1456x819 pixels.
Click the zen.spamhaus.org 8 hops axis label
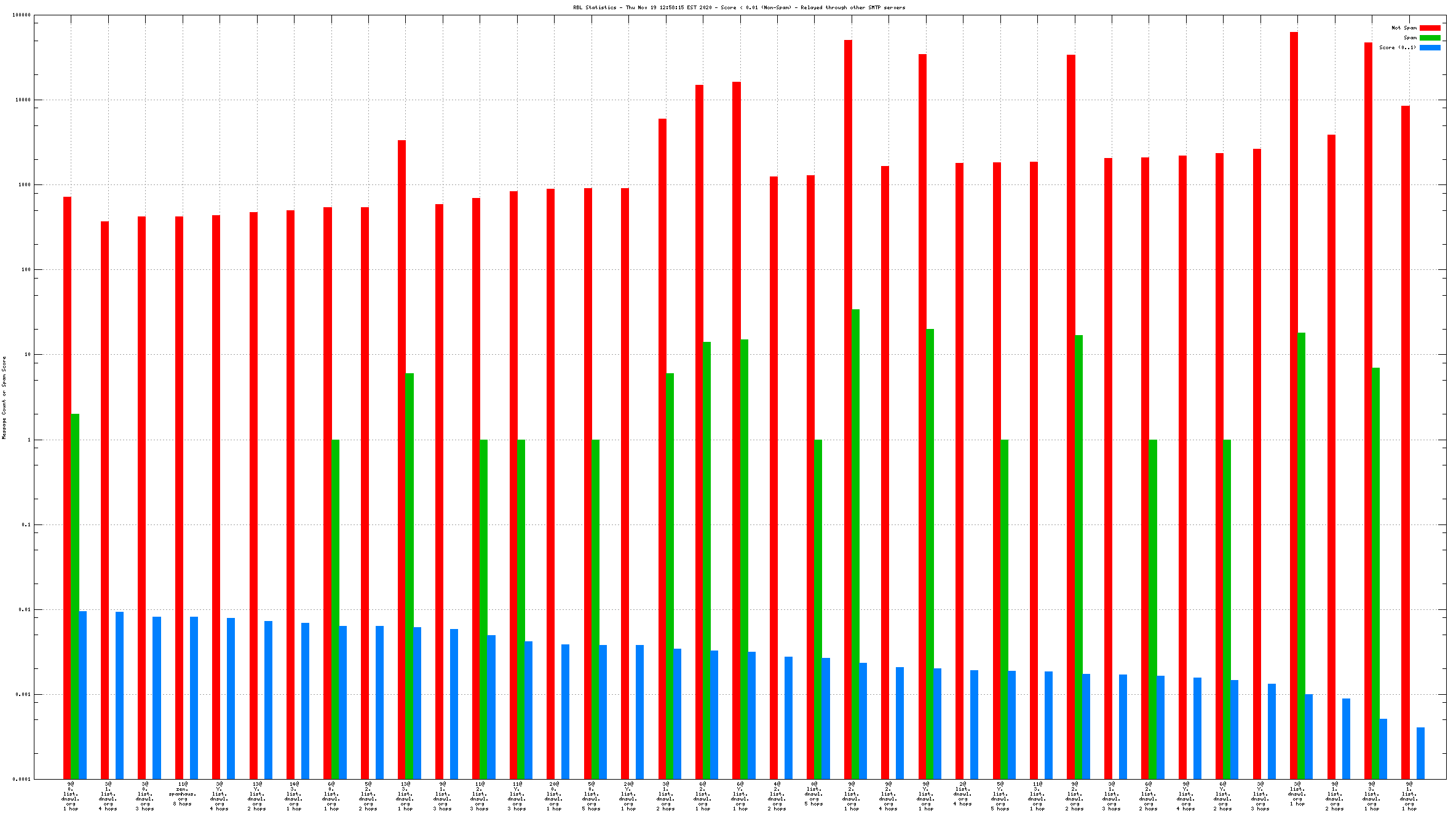183,794
